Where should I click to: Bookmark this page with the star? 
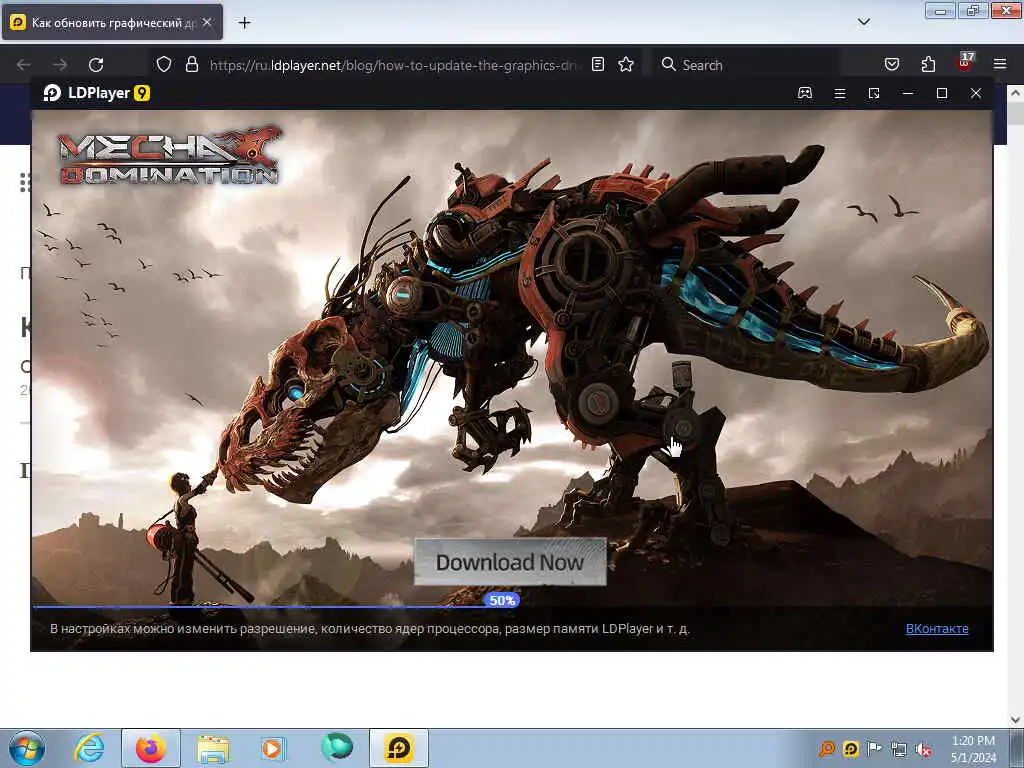(626, 64)
